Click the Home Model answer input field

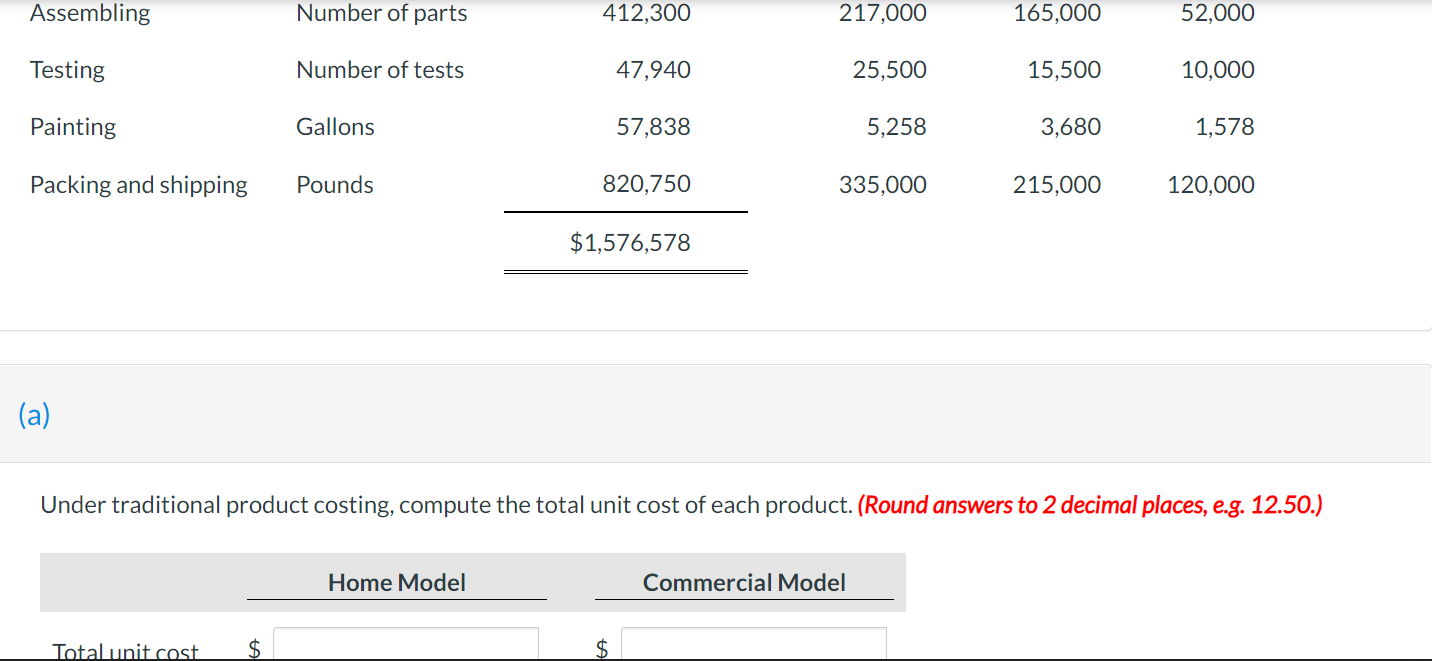[x=406, y=645]
